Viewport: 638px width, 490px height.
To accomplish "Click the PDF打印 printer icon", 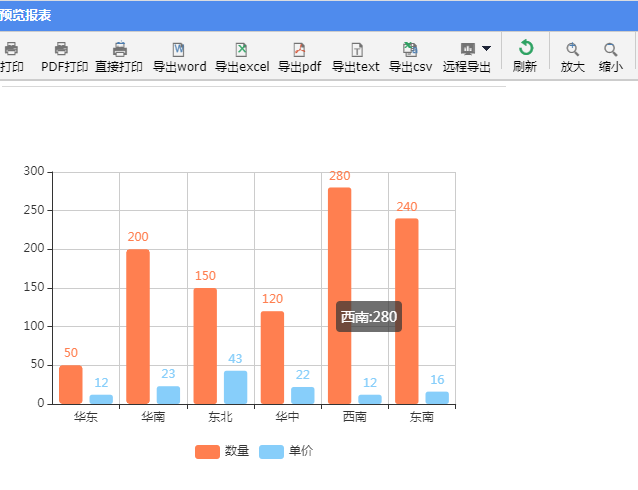I will click(62, 49).
